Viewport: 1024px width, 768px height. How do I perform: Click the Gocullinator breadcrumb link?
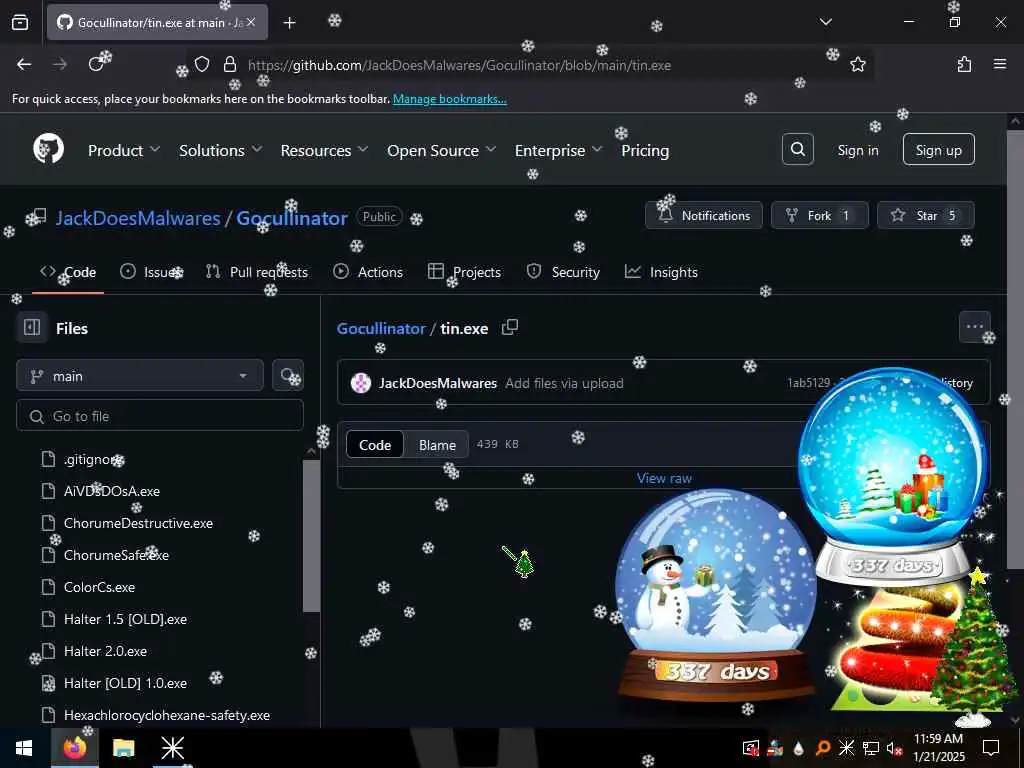[381, 328]
